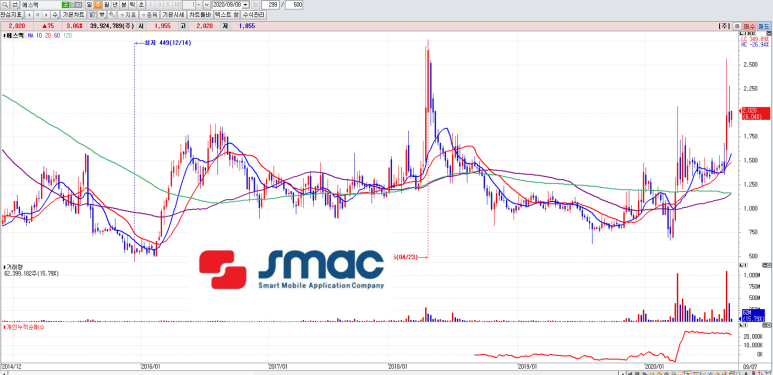Click the 1,955 open price value
Screen dimensions: 773x375
(x=162, y=26)
